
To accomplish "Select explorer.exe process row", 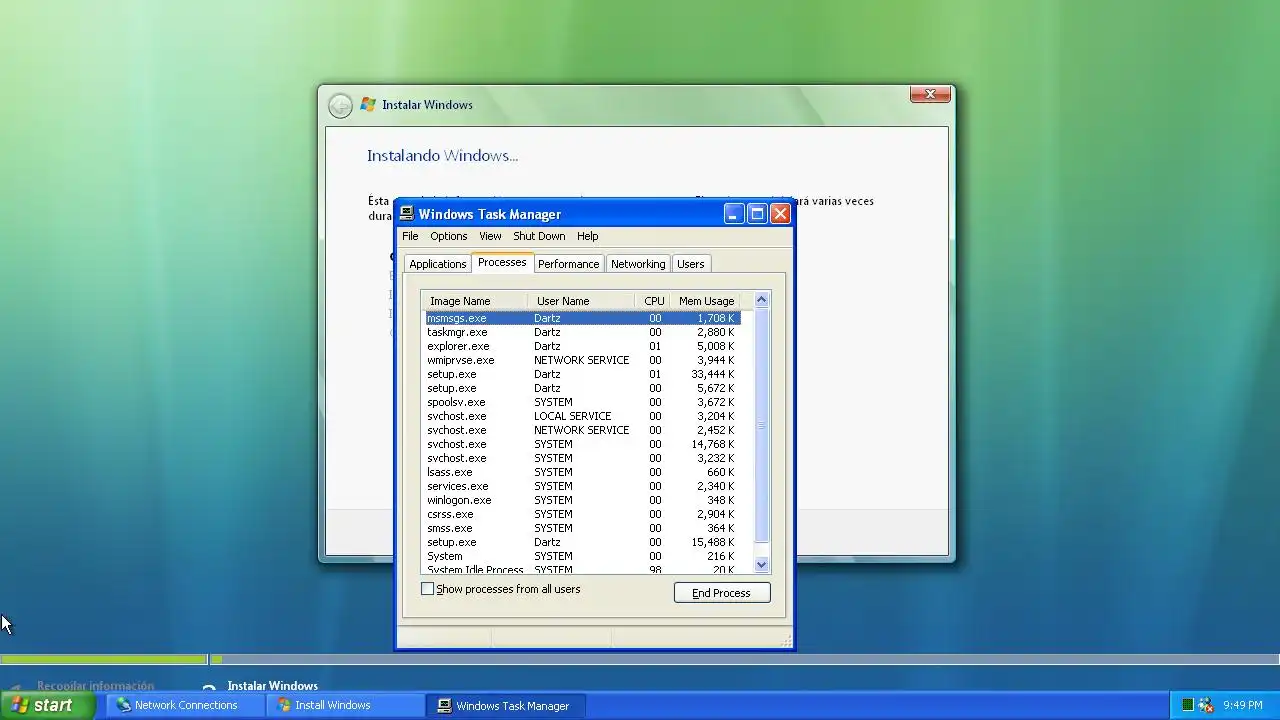I will [583, 346].
